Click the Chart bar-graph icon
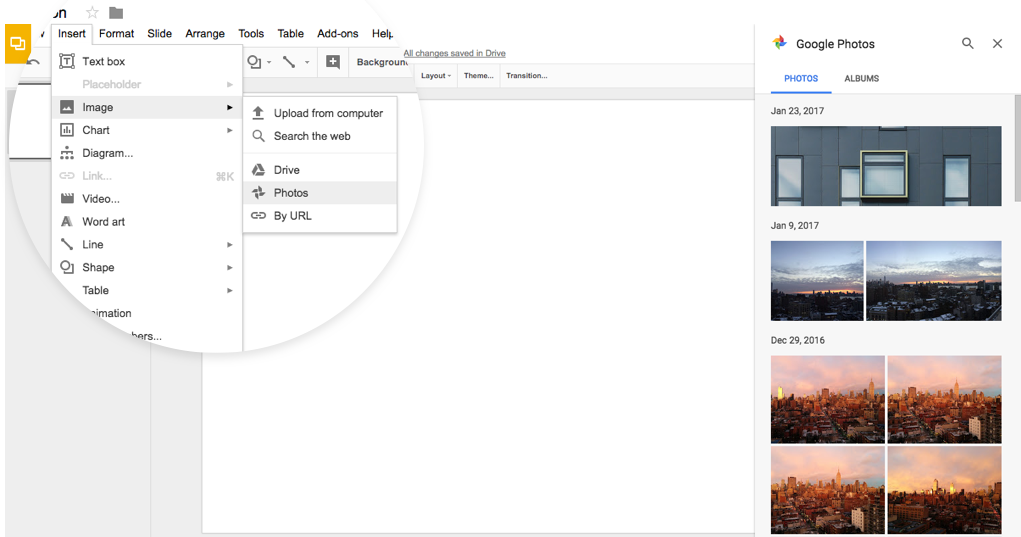The height and width of the screenshot is (537, 1021). pyautogui.click(x=66, y=130)
